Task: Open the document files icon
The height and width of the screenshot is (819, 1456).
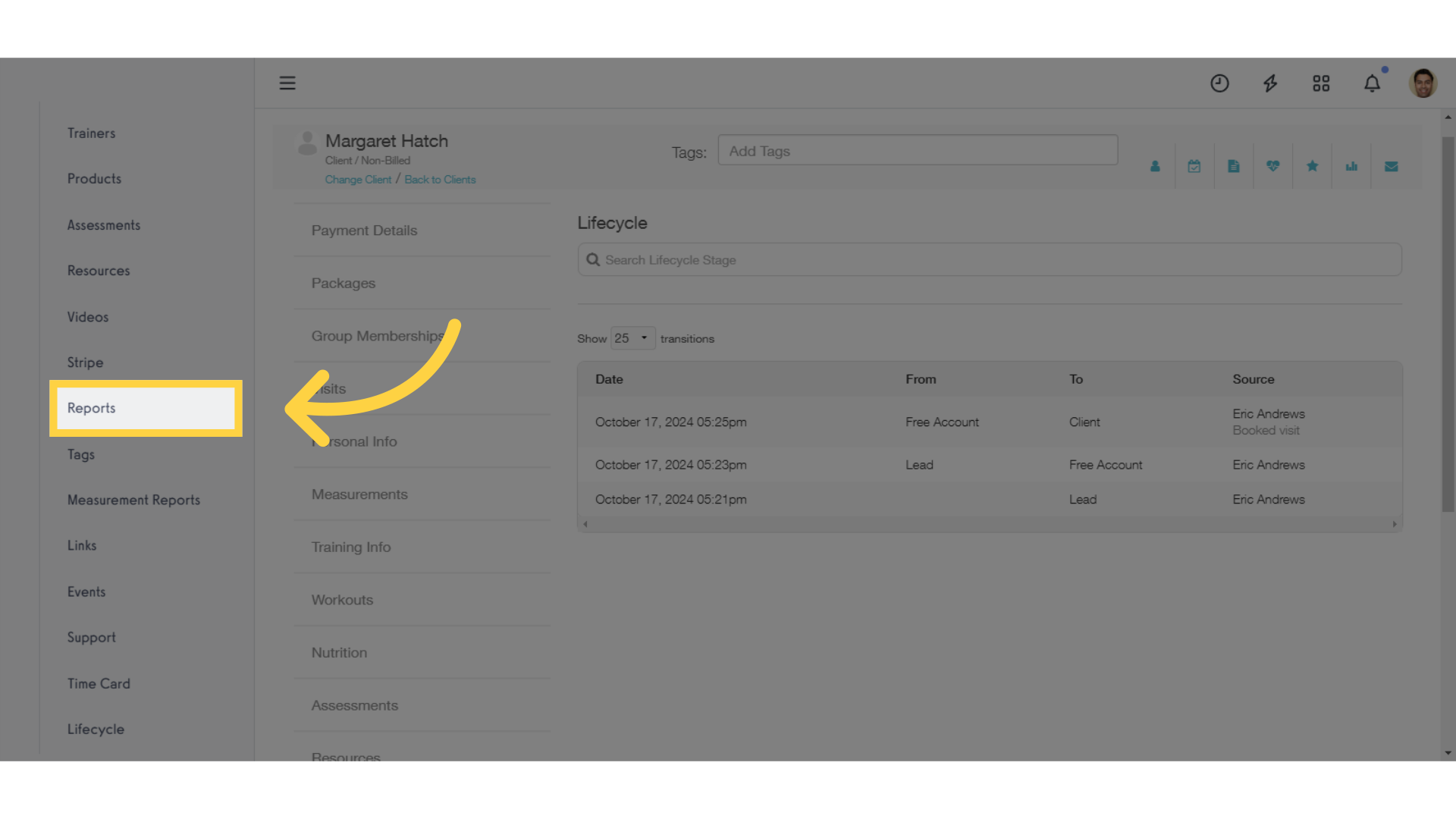Action: click(x=1233, y=166)
